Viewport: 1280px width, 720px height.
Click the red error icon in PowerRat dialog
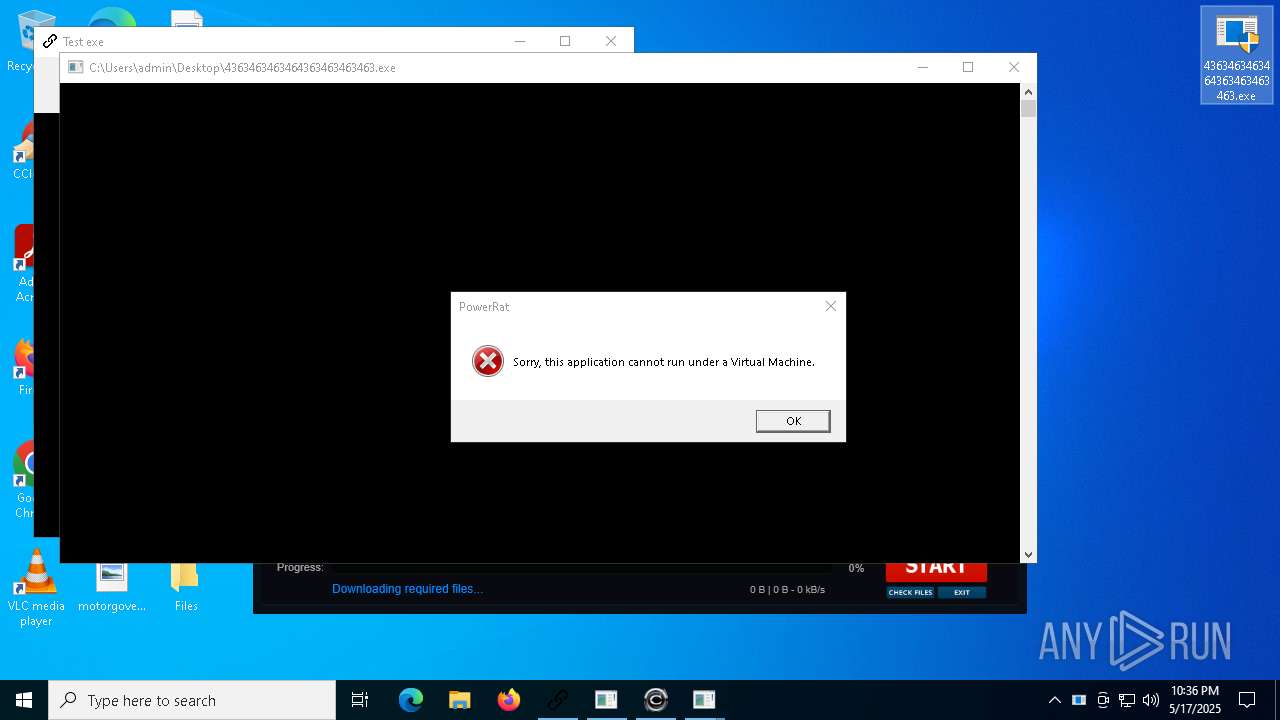coord(488,361)
